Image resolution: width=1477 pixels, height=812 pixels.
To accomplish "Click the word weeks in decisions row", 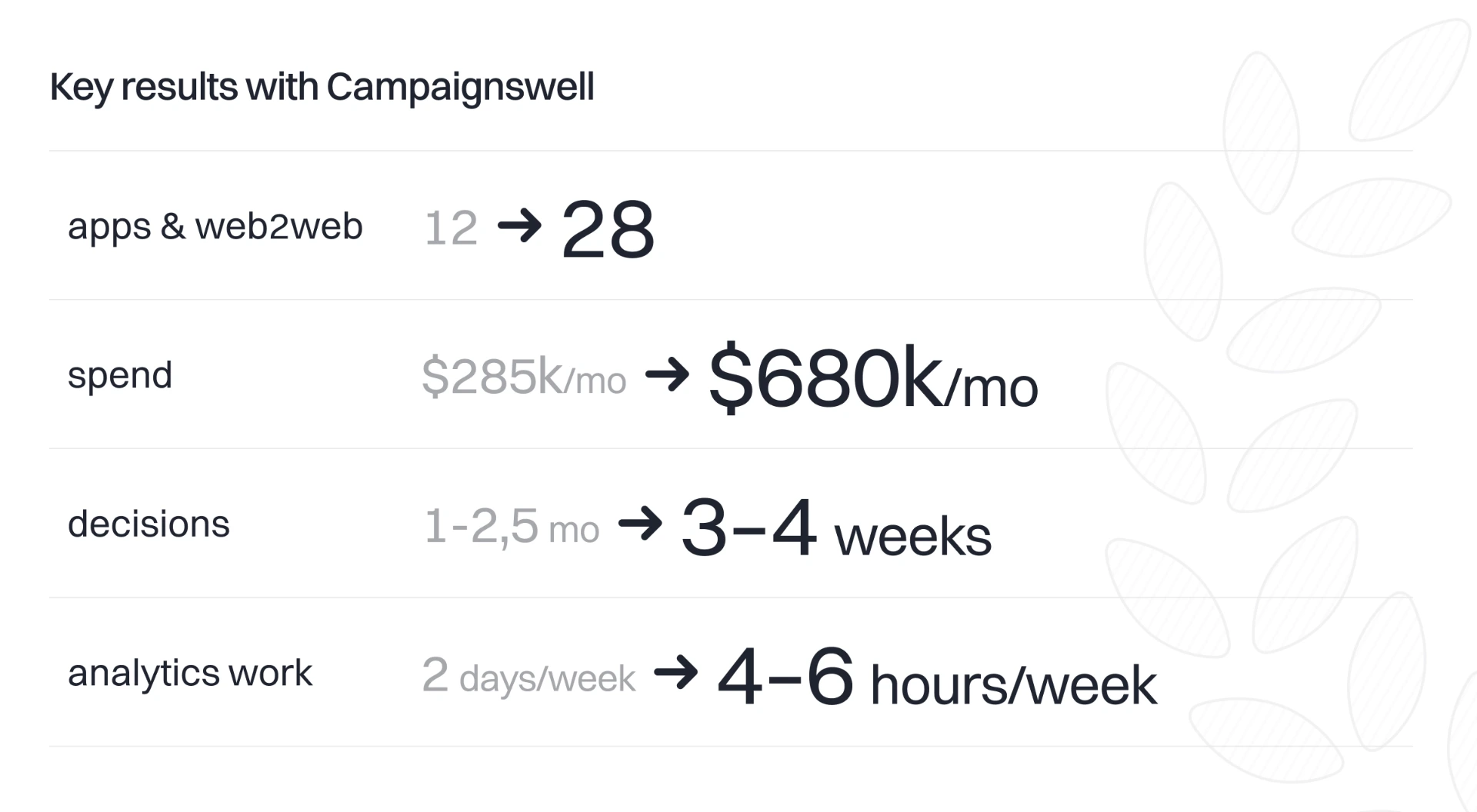I will pos(913,537).
